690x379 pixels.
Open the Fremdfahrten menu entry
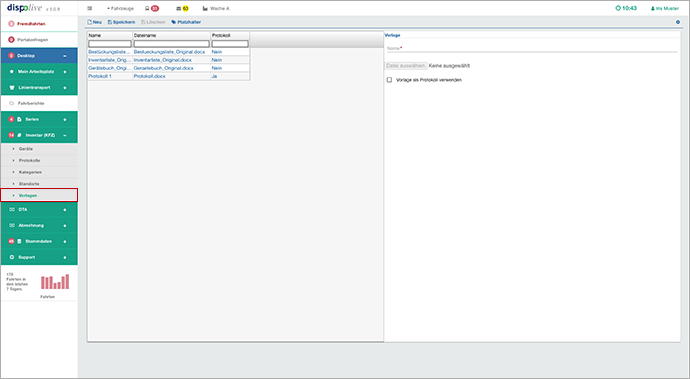tap(39, 24)
